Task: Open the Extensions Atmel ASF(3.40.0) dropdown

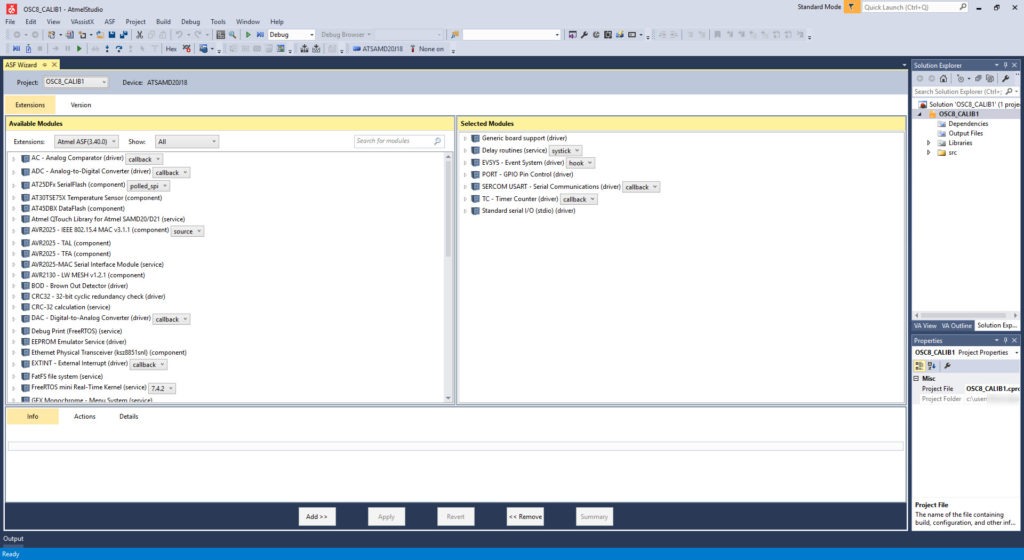Action: (86, 142)
